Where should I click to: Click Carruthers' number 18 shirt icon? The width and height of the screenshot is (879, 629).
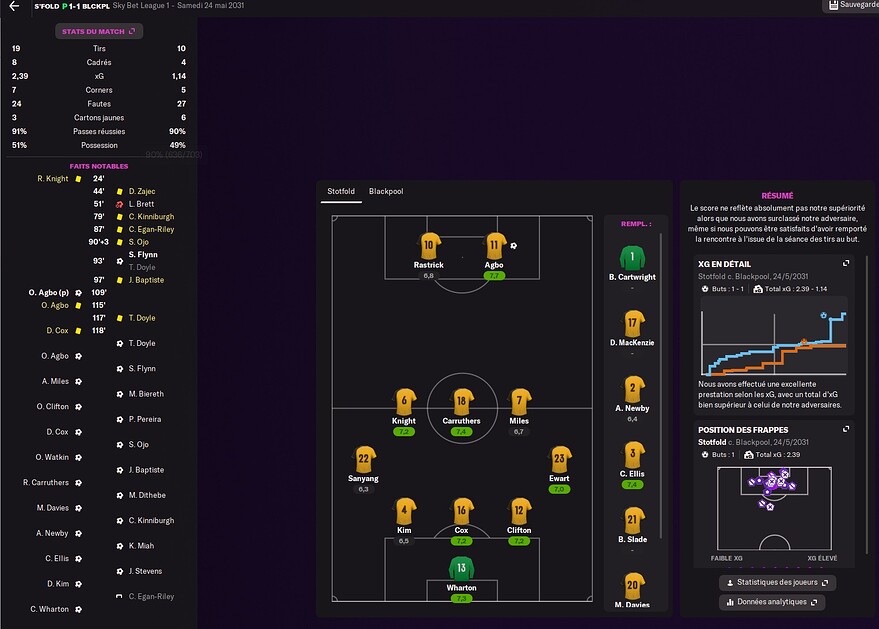click(461, 402)
